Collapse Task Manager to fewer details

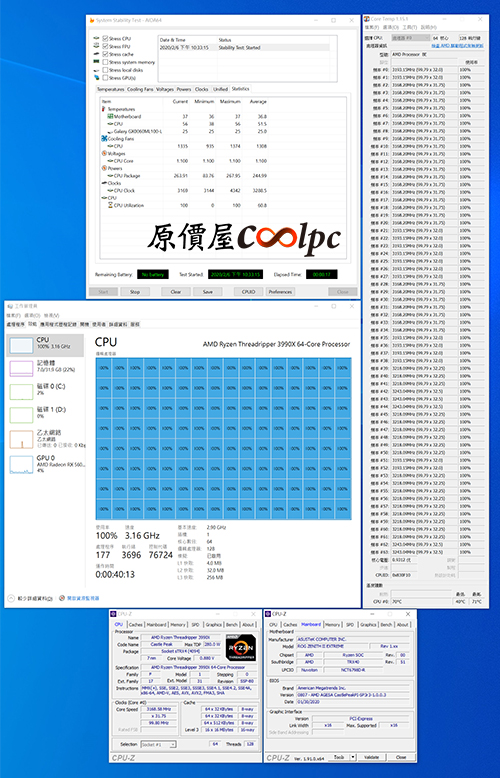(31, 598)
